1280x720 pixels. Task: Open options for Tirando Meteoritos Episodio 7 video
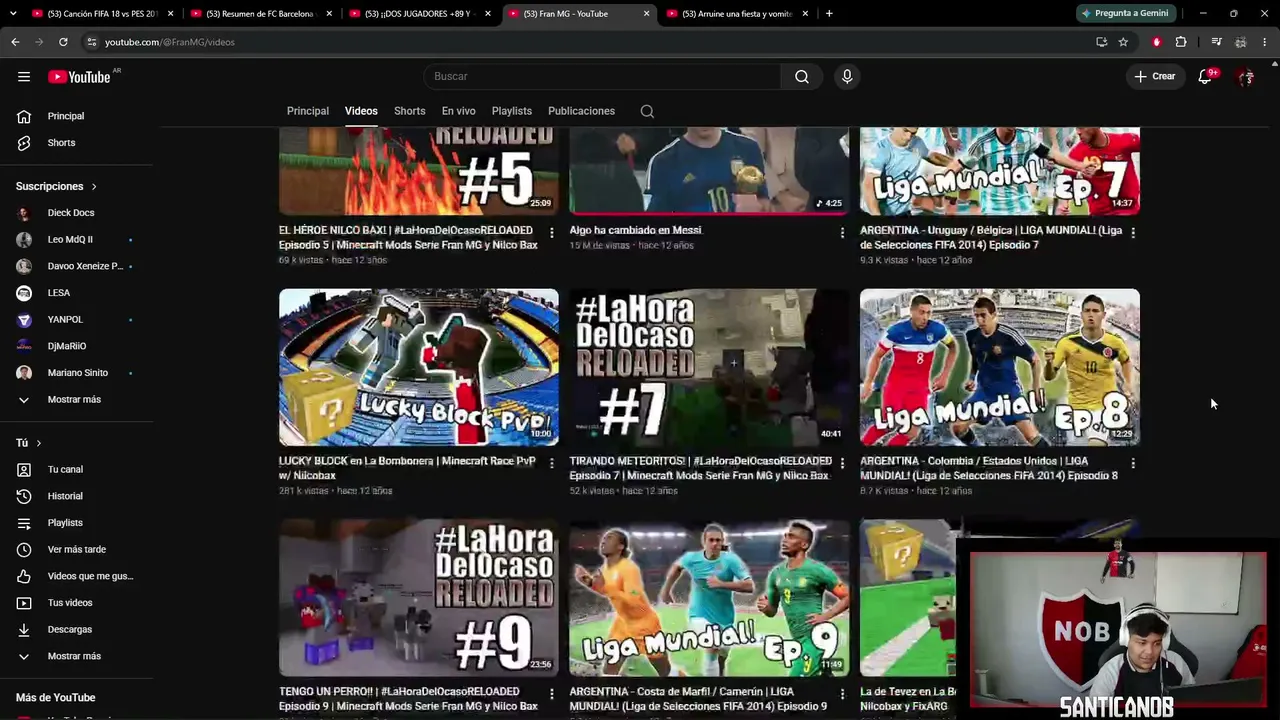[842, 463]
